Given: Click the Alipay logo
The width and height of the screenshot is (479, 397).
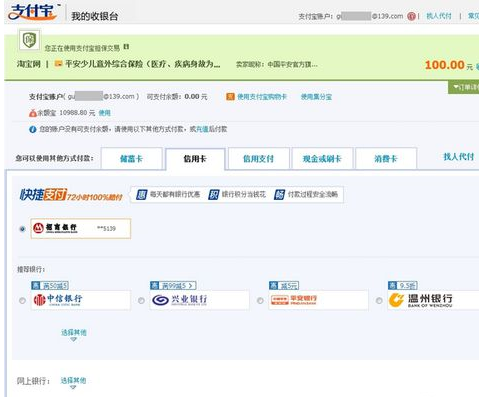Looking at the screenshot, I should coord(33,11).
